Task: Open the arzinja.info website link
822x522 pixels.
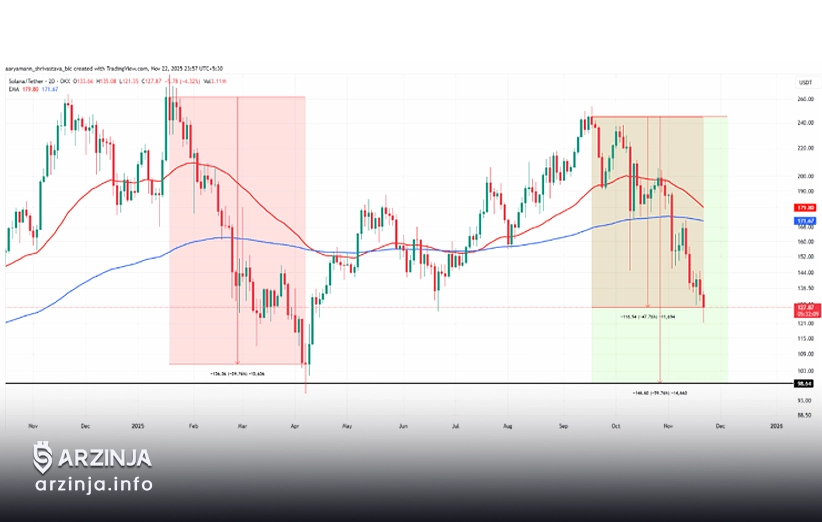Action: point(92,485)
